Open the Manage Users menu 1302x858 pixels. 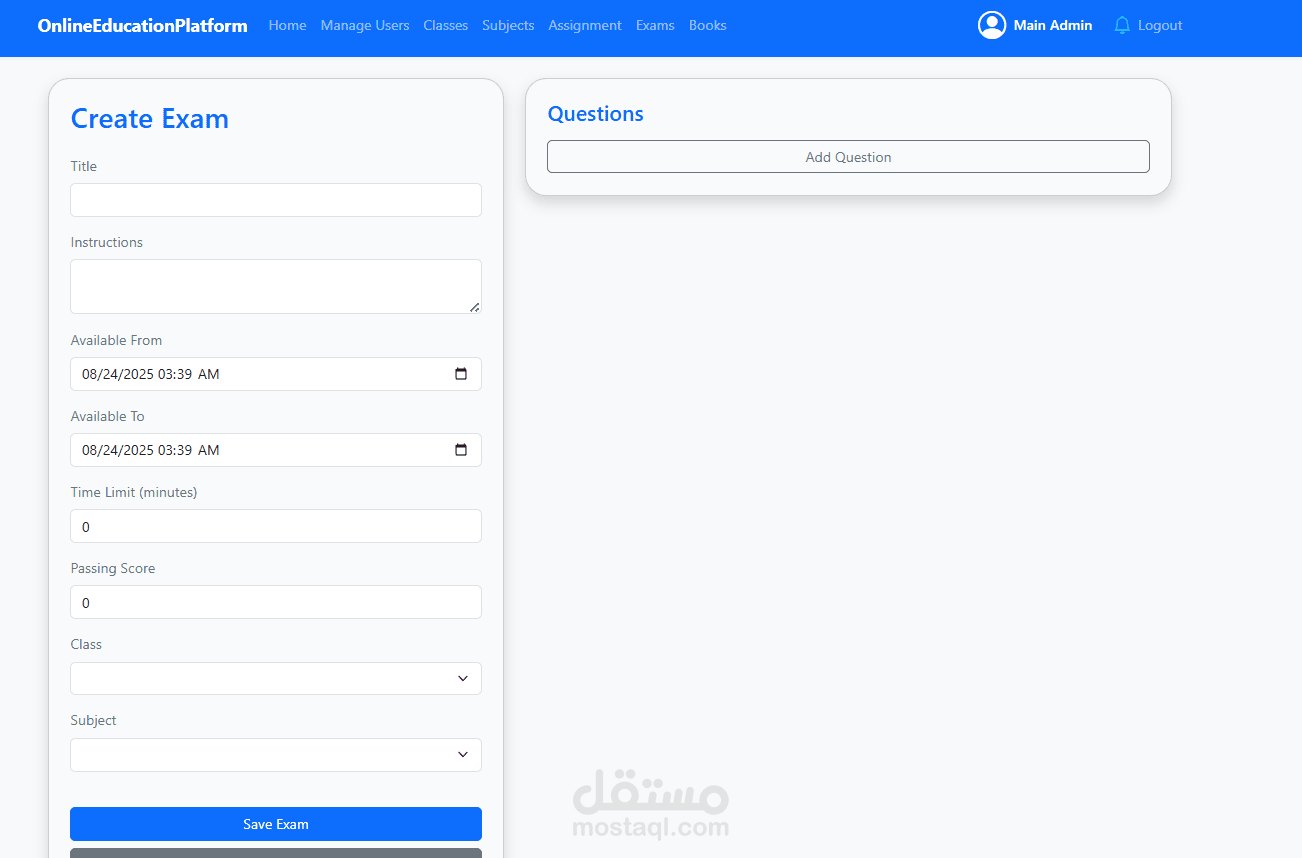(365, 25)
